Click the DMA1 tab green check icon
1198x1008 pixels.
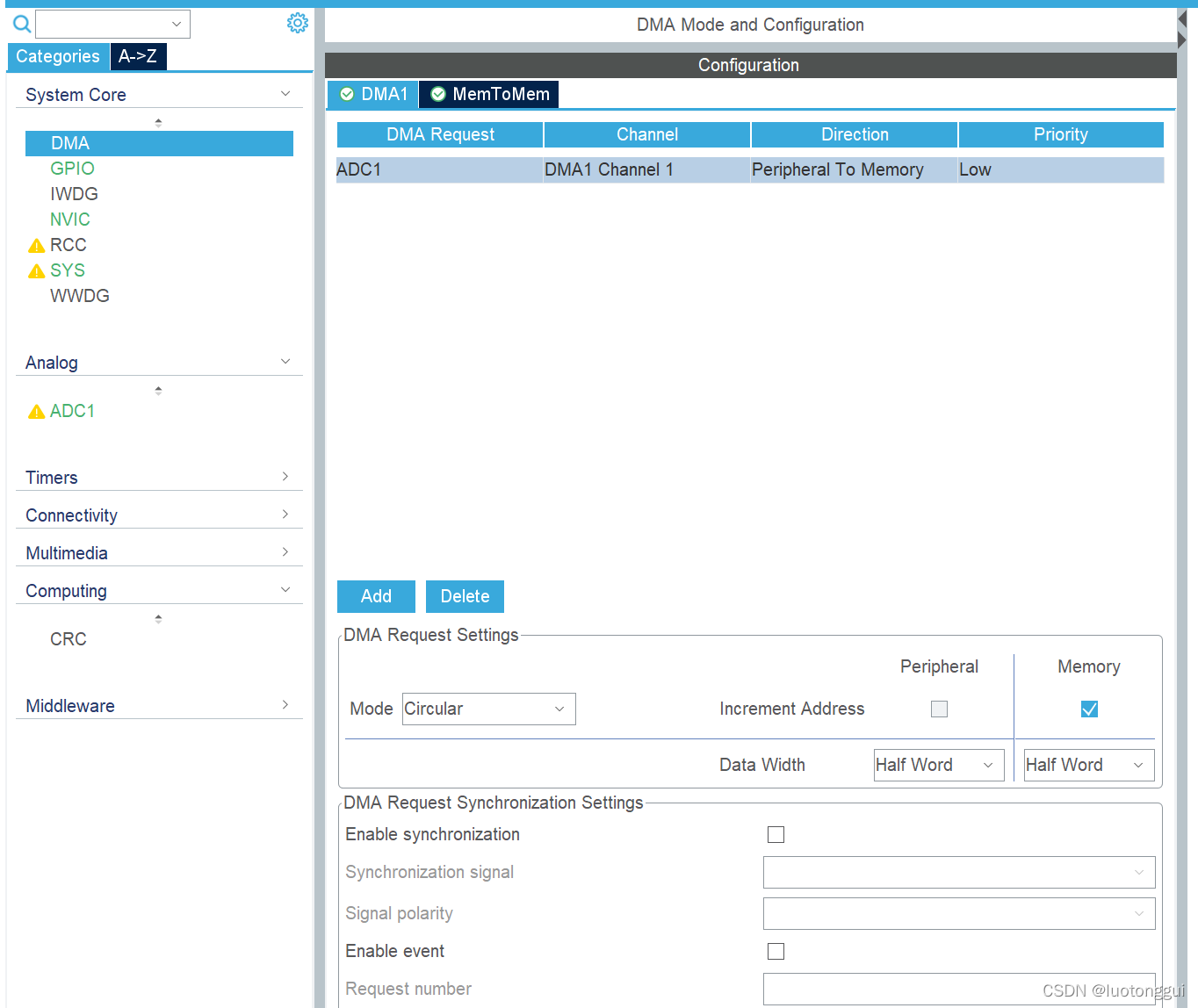tap(347, 94)
